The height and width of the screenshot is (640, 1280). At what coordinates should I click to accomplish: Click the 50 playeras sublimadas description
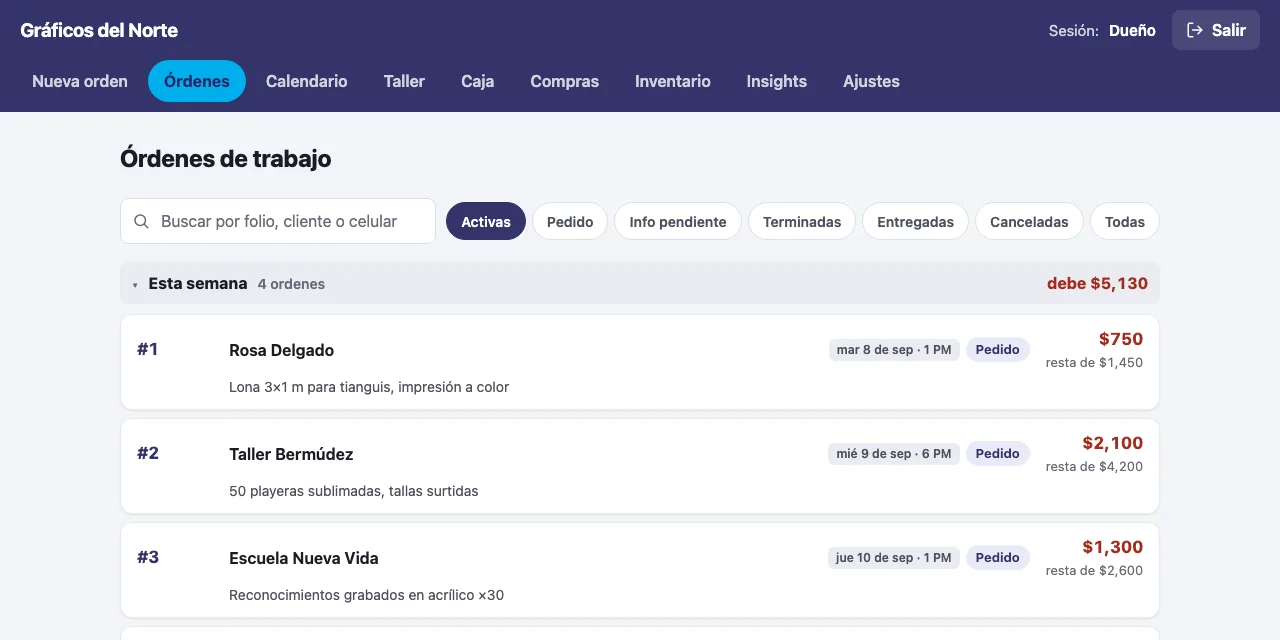pyautogui.click(x=354, y=491)
